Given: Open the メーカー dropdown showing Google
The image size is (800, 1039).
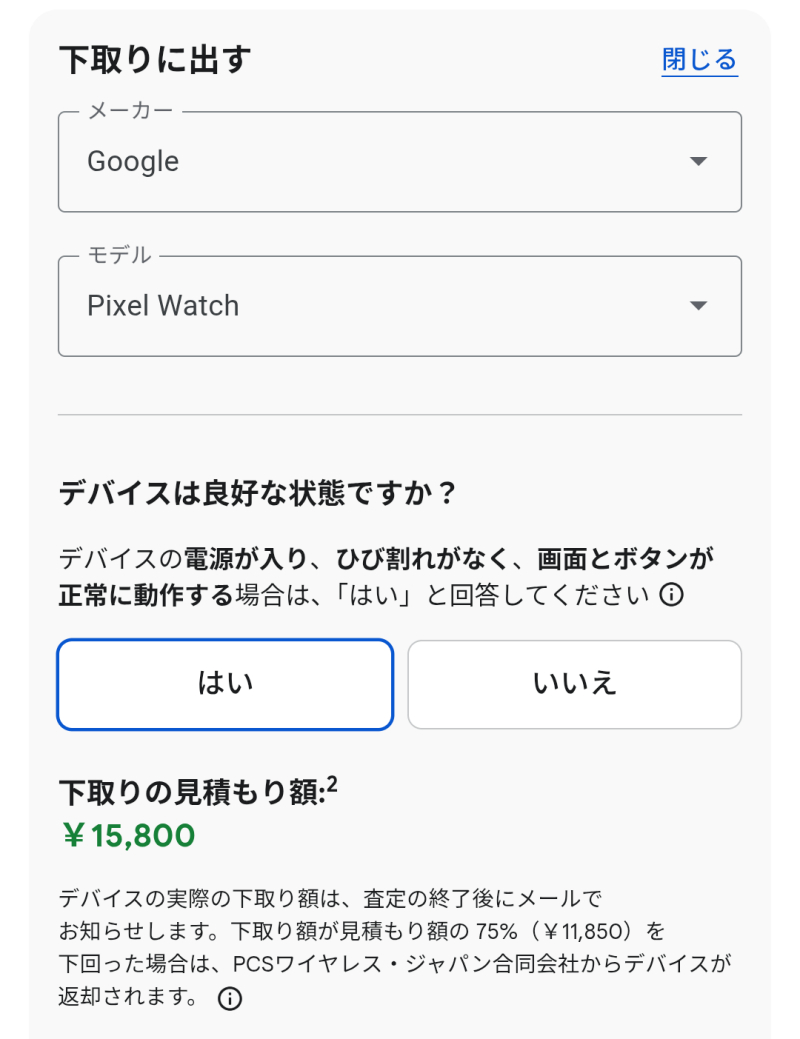Looking at the screenshot, I should pyautogui.click(x=399, y=162).
